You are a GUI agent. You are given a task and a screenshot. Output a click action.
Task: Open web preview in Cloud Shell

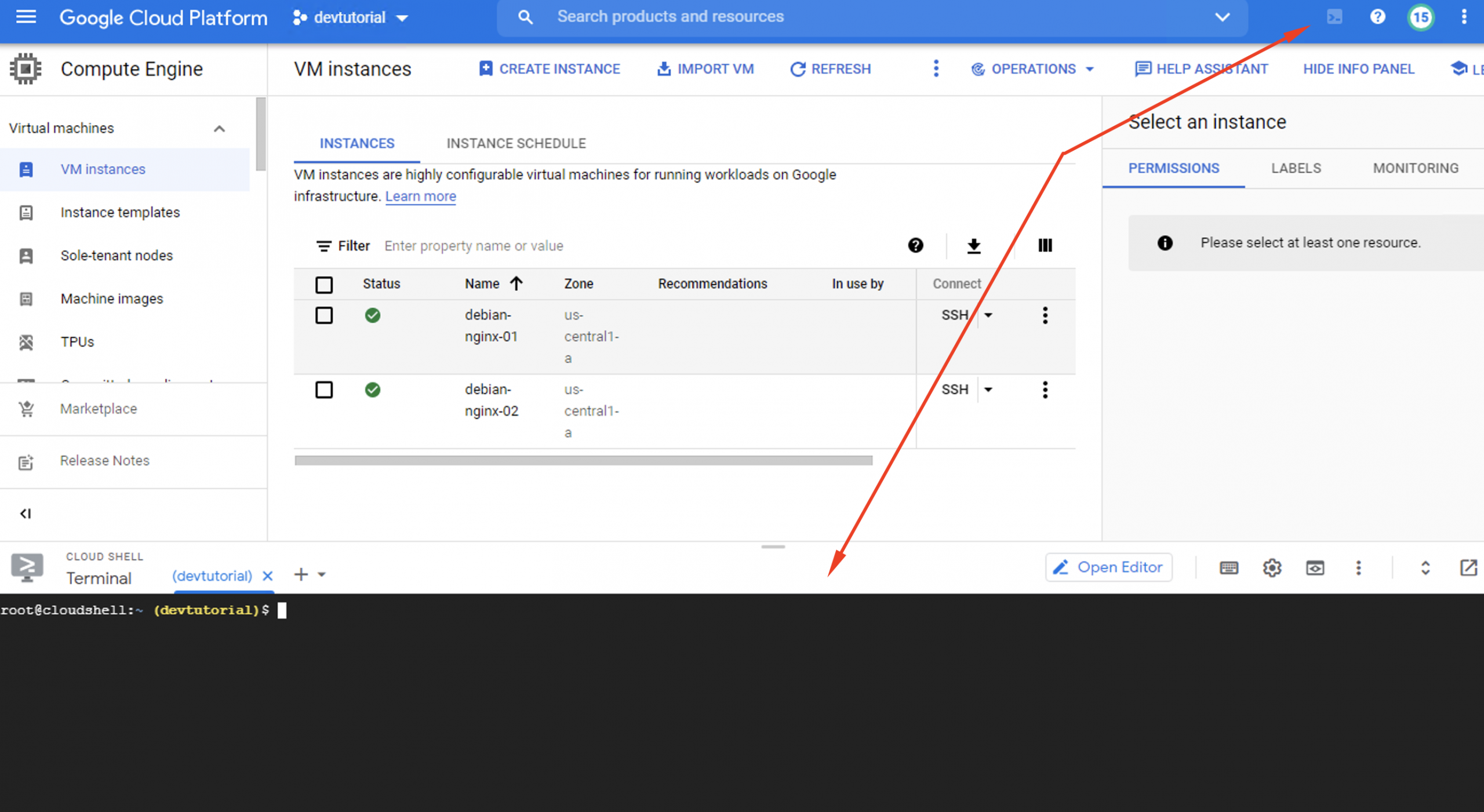[1315, 567]
